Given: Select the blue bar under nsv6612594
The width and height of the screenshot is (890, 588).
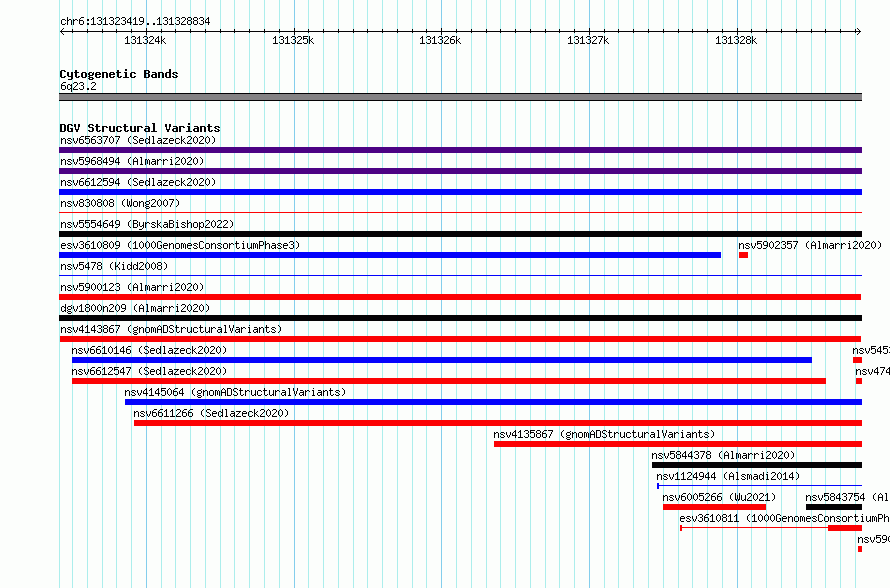Looking at the screenshot, I should (x=460, y=192).
